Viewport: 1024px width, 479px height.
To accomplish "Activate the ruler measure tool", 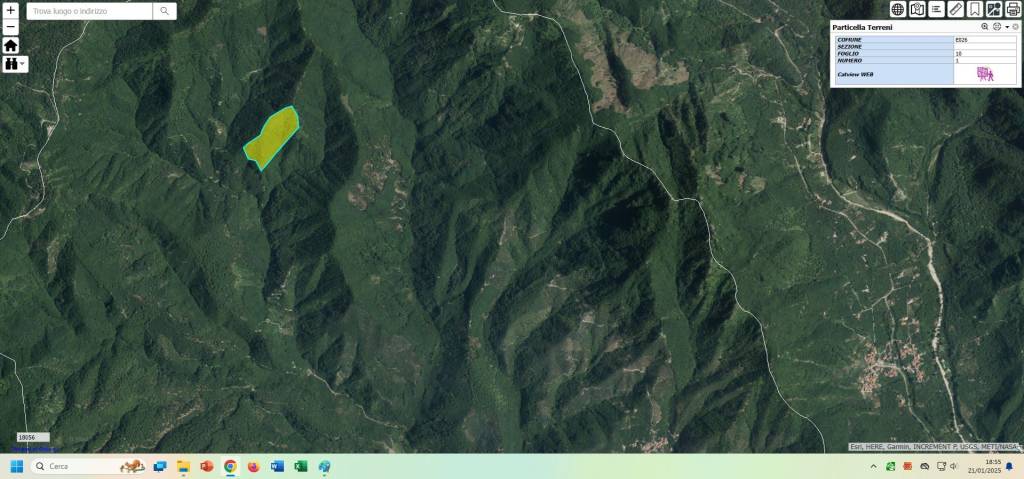I will click(x=955, y=9).
